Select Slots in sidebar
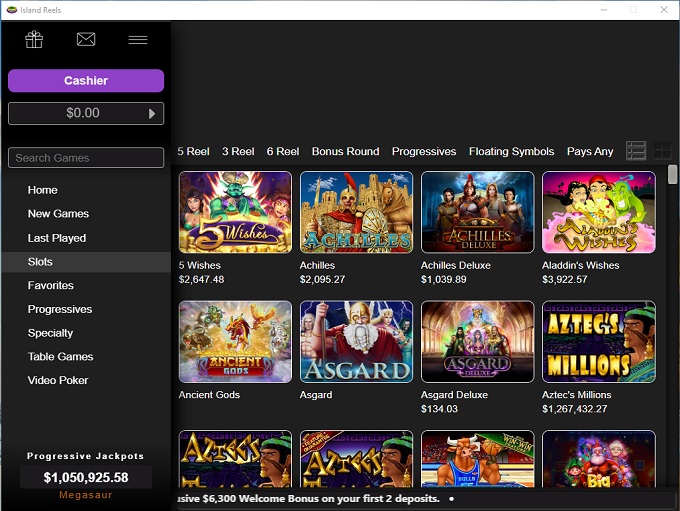The height and width of the screenshot is (511, 680). (86, 262)
